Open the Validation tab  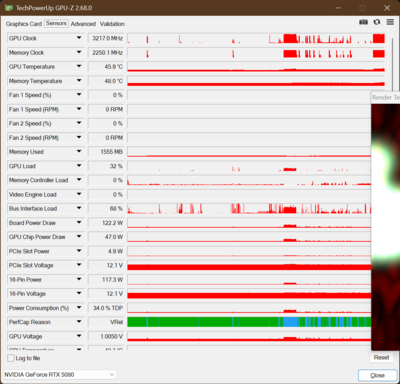click(112, 24)
